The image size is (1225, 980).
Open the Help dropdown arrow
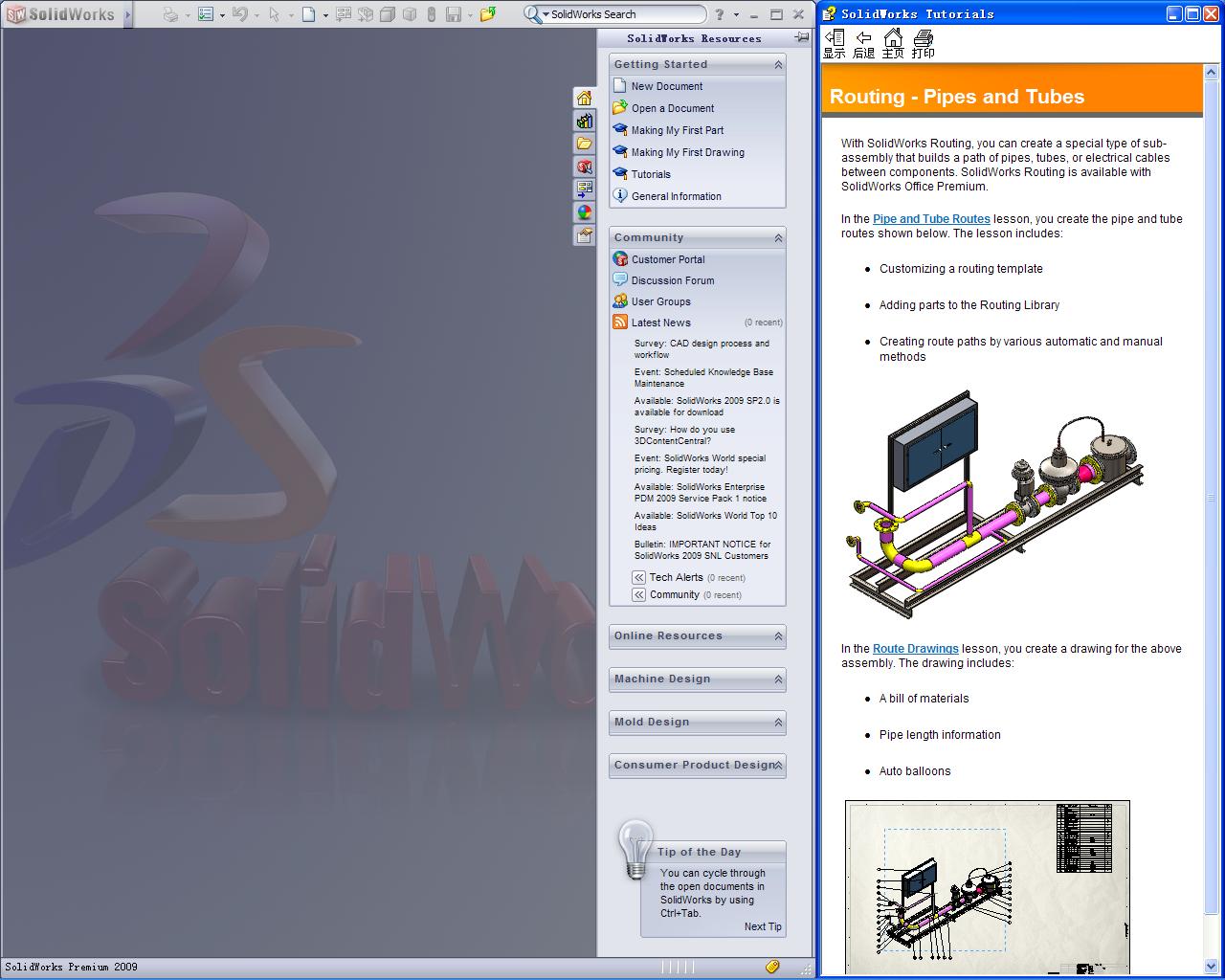point(736,15)
